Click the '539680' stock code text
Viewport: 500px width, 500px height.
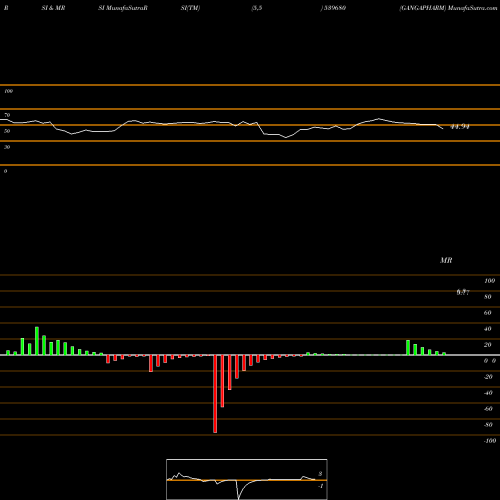coord(334,8)
